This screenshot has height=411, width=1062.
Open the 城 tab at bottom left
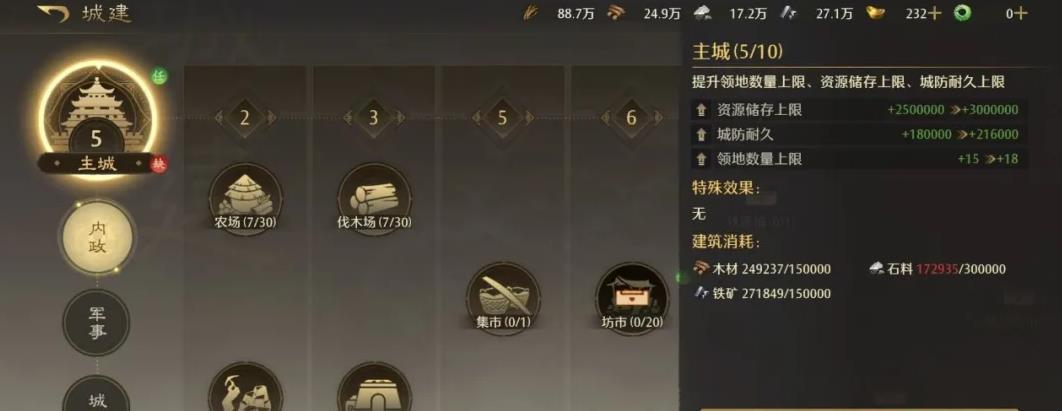(x=96, y=394)
